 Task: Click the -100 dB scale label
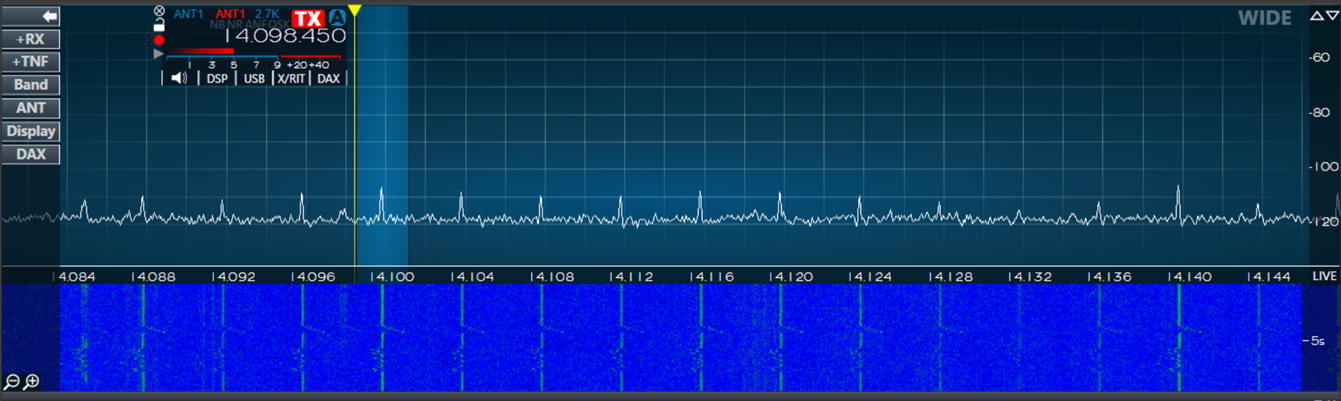point(1322,166)
